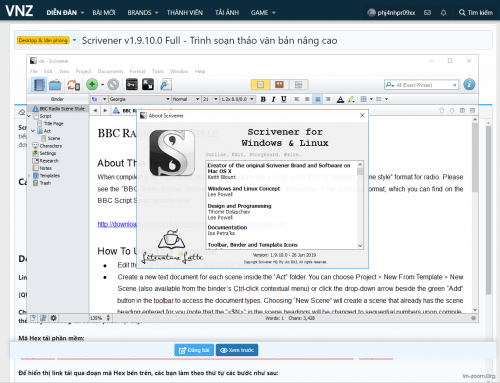Toggle the blue Inspector info icon
The image size is (500, 383).
469,85
